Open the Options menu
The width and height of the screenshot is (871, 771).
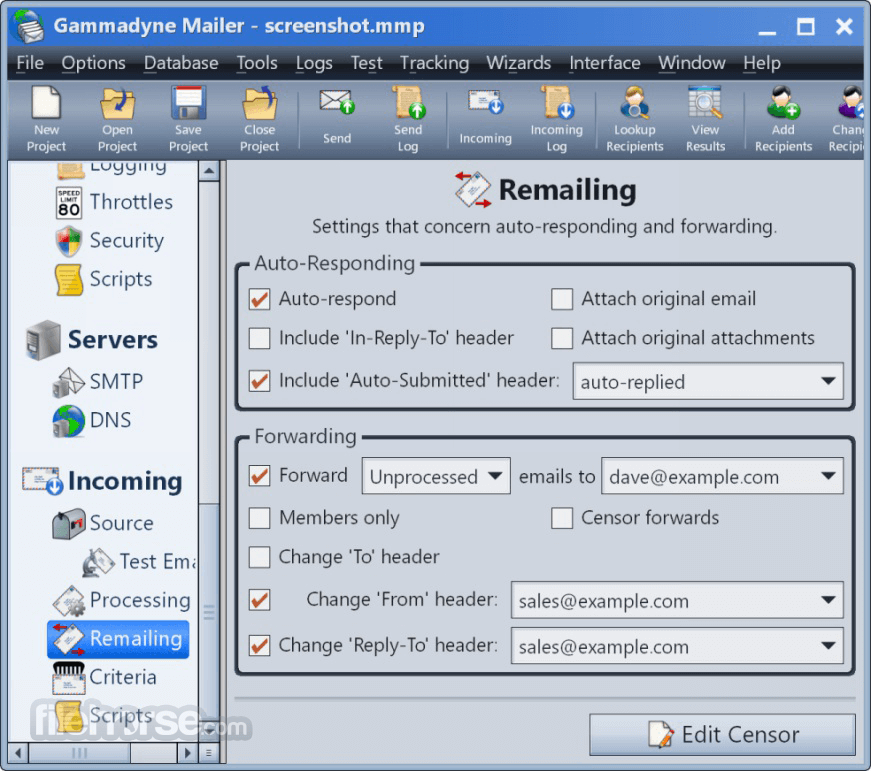point(93,63)
